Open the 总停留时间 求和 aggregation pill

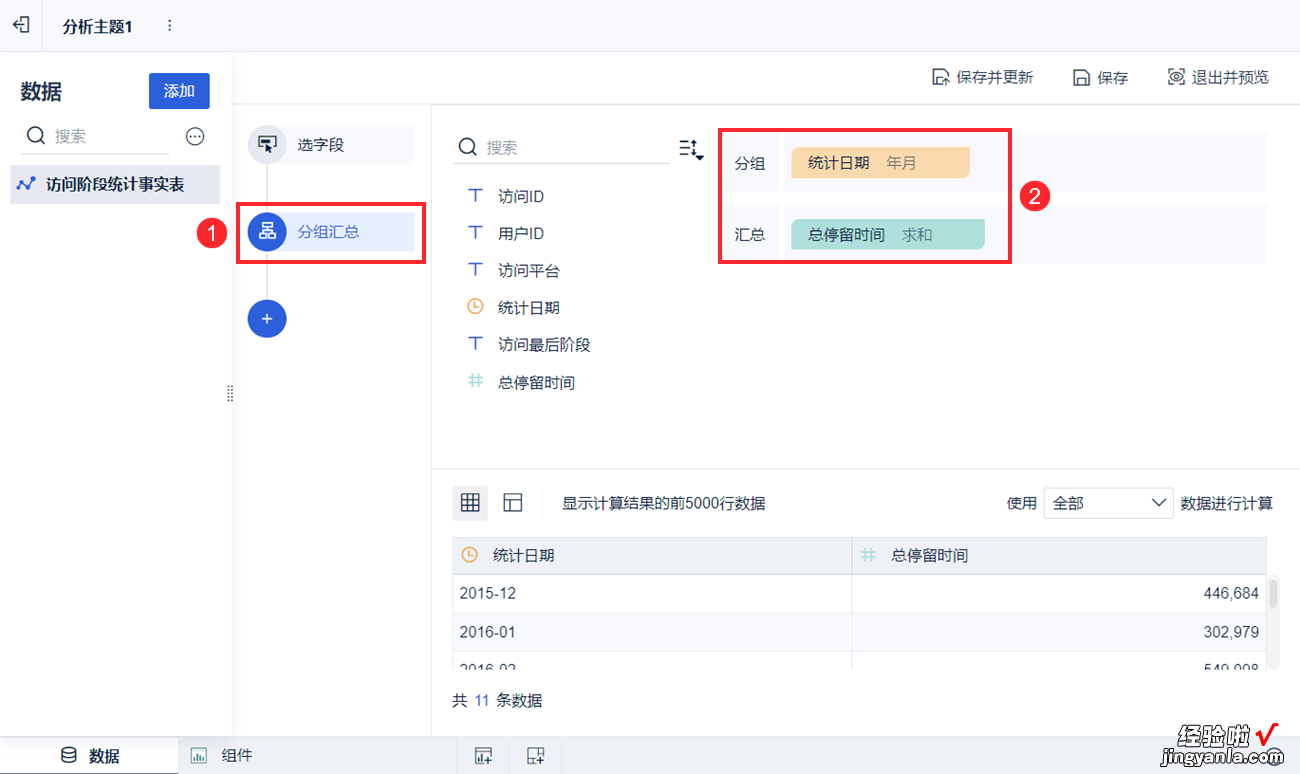tap(888, 235)
